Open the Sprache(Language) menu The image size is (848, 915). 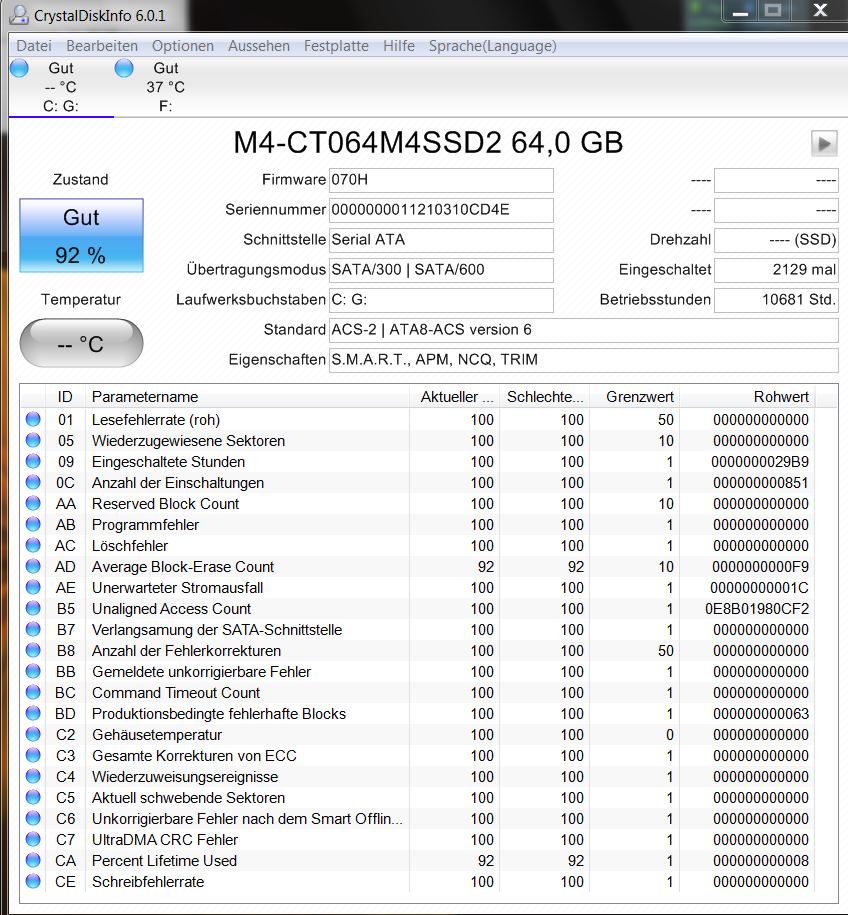(x=493, y=46)
